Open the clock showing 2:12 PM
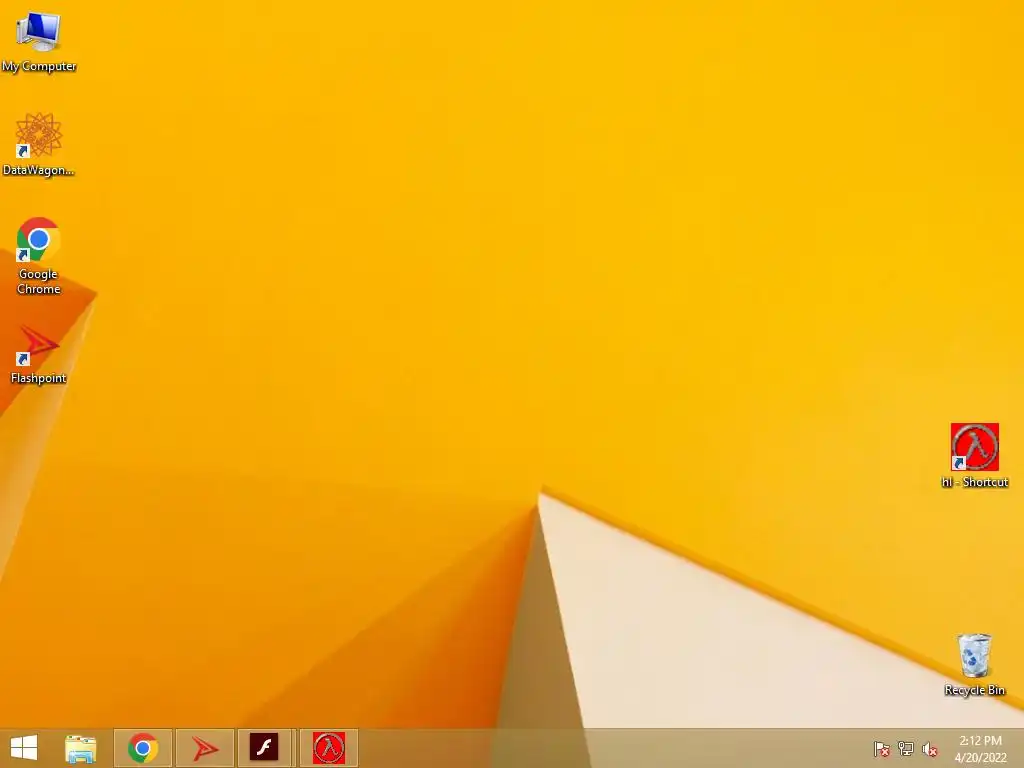 click(x=980, y=749)
